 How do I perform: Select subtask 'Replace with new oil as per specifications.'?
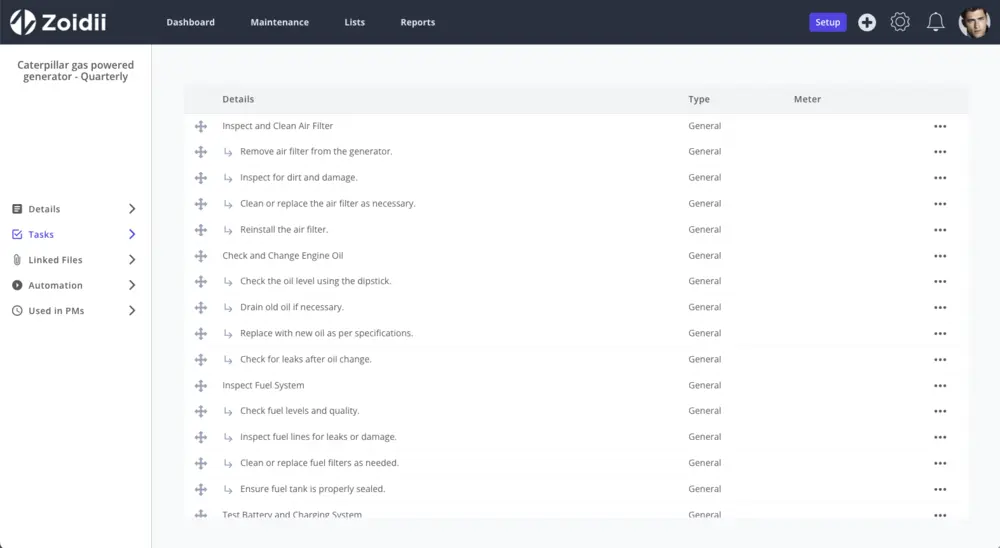pos(327,333)
